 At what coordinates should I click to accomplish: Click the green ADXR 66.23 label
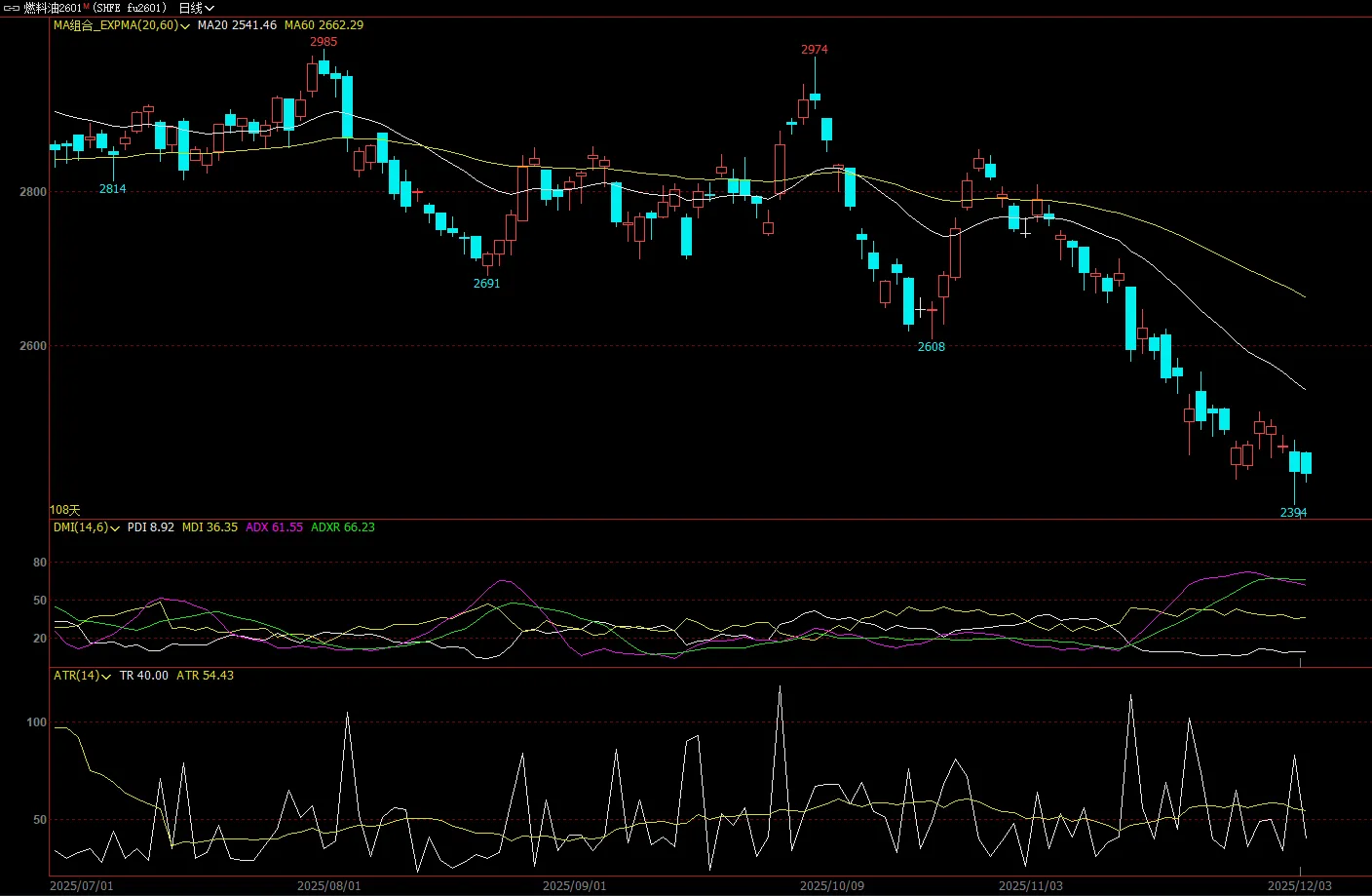tap(342, 527)
